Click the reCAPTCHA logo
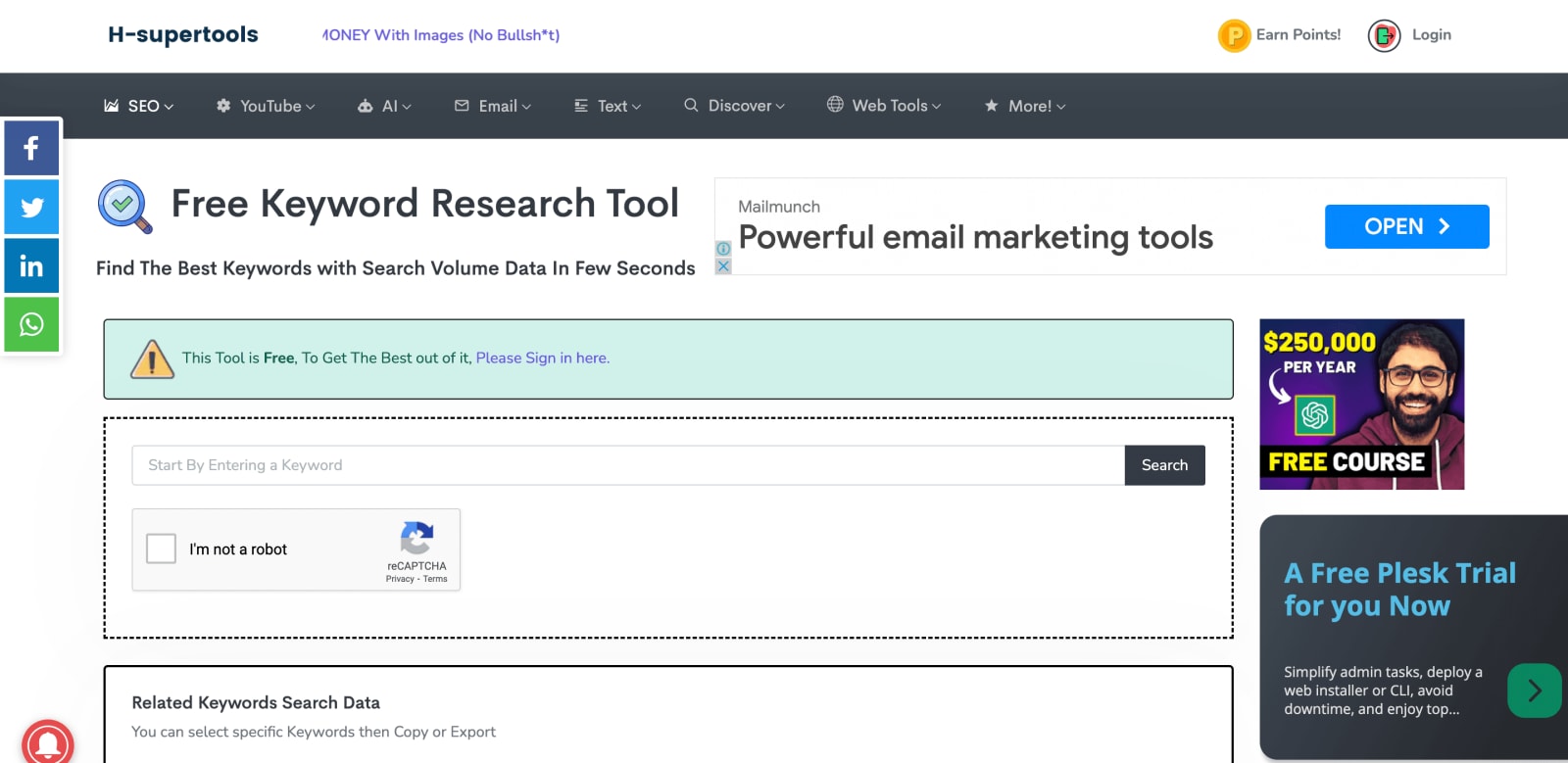The width and height of the screenshot is (1568, 763). [416, 539]
